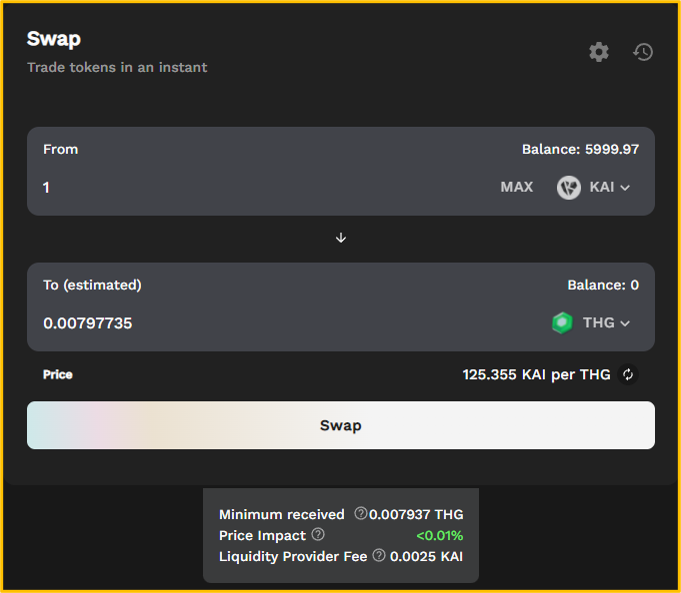Click Minimum received label
Screen dimensions: 681x593
[282, 514]
